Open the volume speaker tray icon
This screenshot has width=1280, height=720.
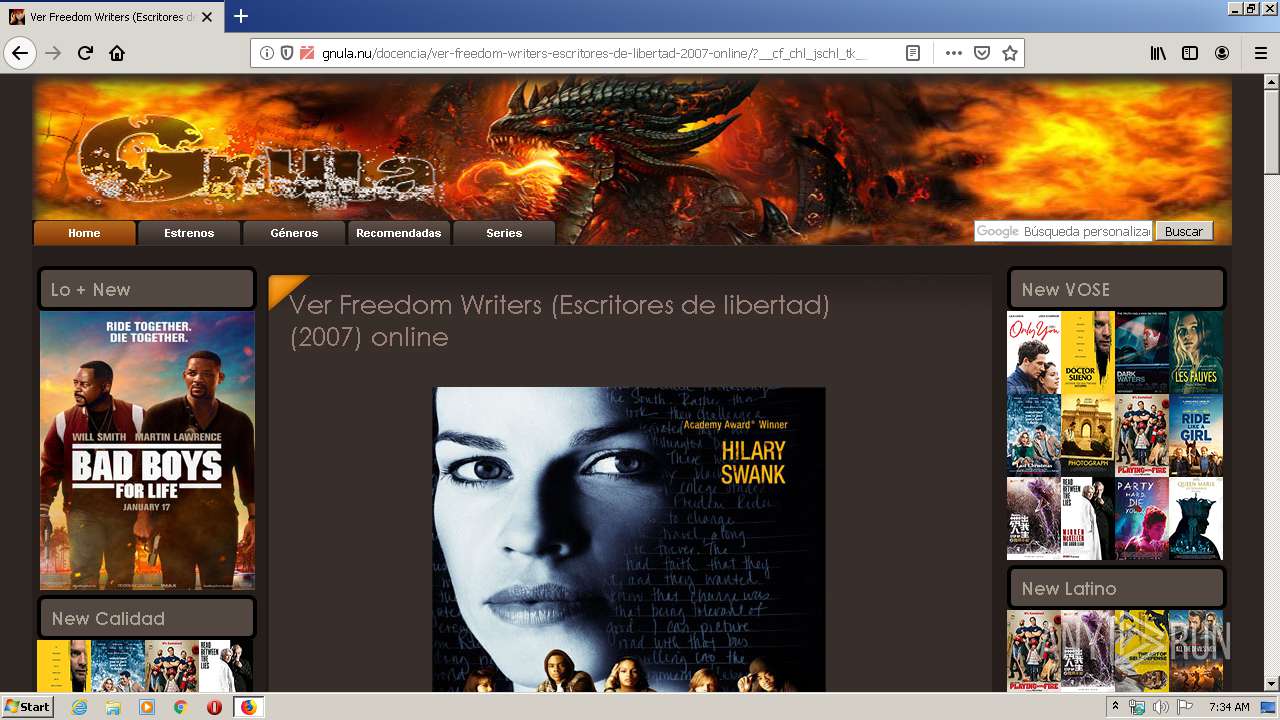1161,707
